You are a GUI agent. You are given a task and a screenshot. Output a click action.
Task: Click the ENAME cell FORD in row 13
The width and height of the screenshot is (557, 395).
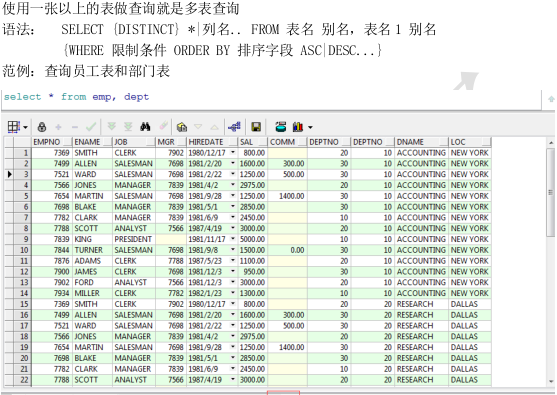92,282
